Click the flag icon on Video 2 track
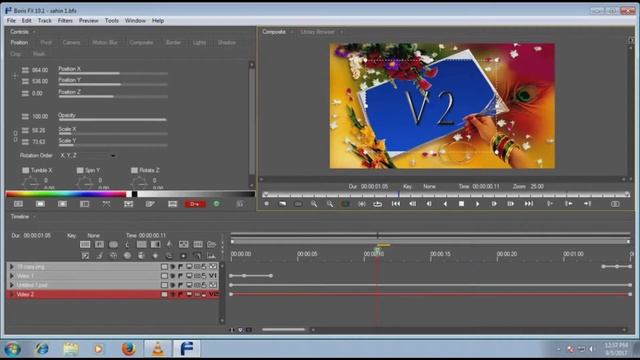Screen dimensions: 640x360 [x=180, y=294]
